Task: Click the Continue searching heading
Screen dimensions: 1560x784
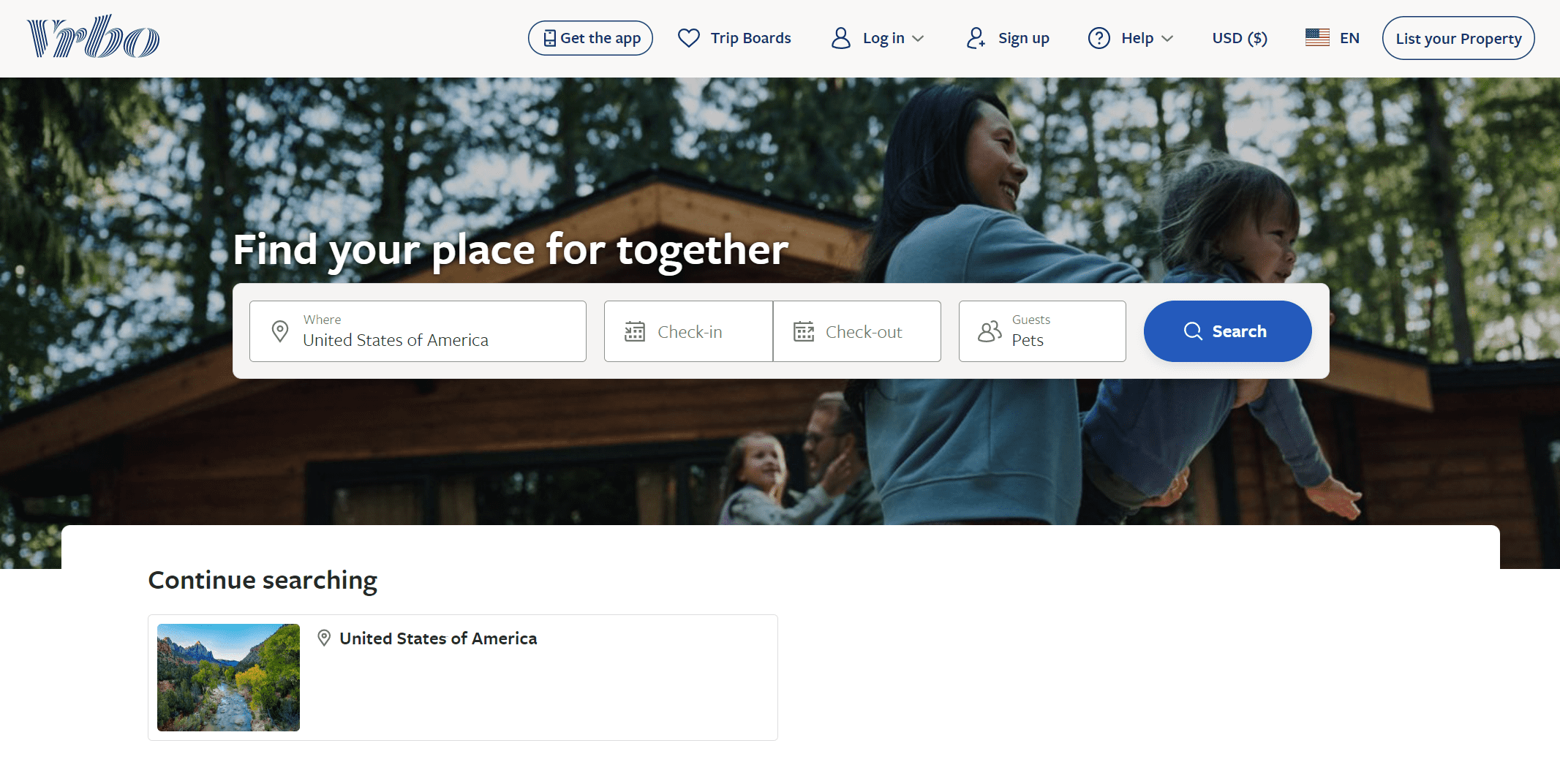Action: (x=263, y=580)
